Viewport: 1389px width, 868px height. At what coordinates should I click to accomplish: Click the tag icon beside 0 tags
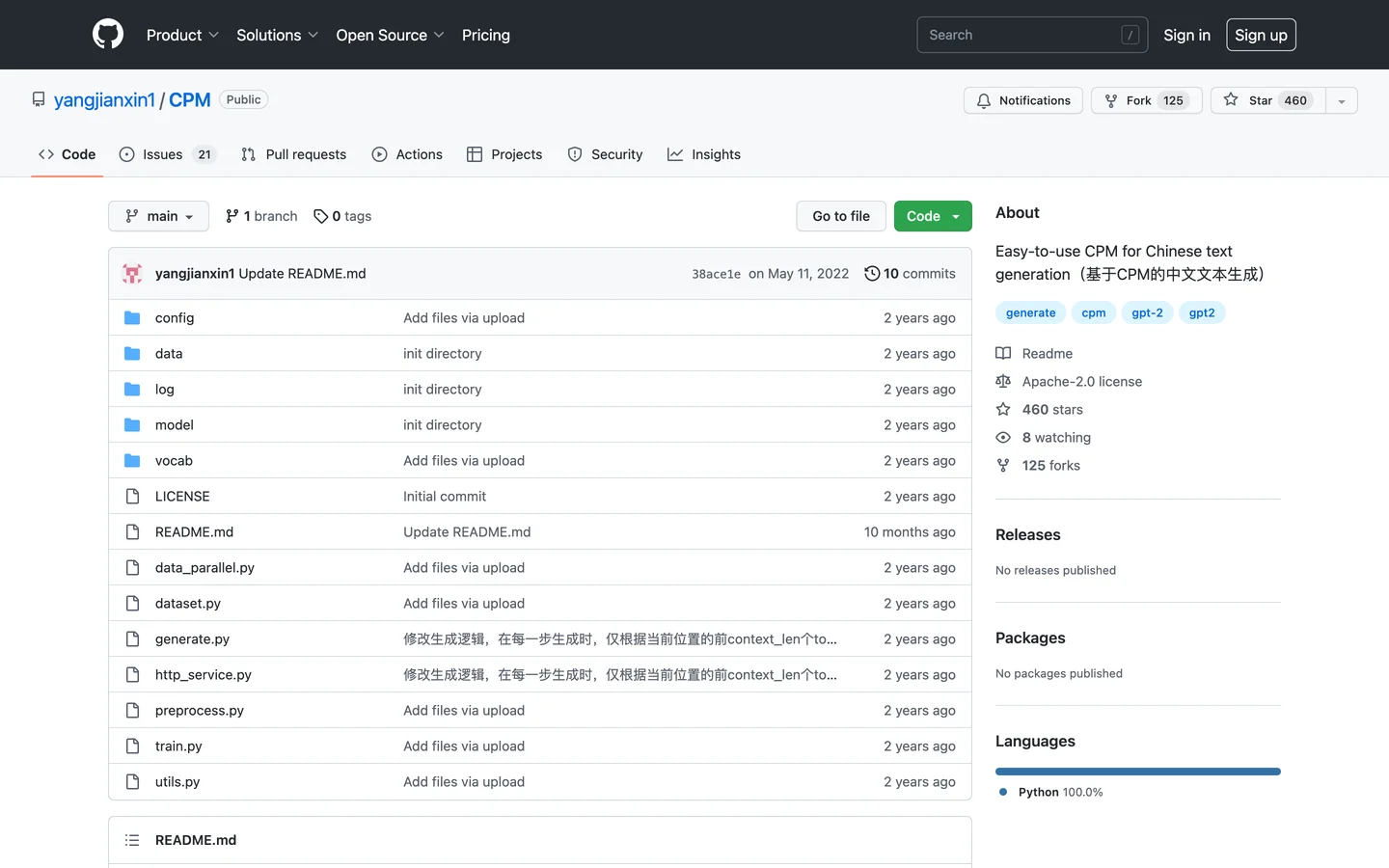point(321,216)
